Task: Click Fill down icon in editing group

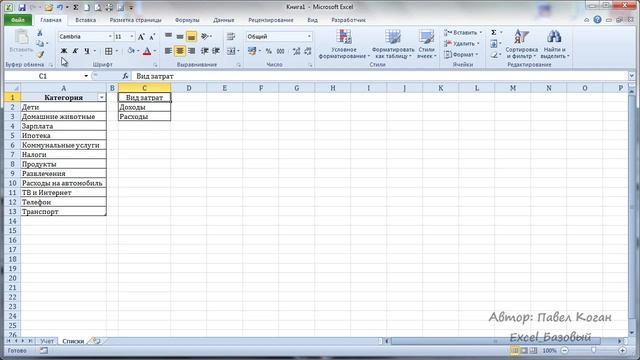Action: tap(493, 43)
